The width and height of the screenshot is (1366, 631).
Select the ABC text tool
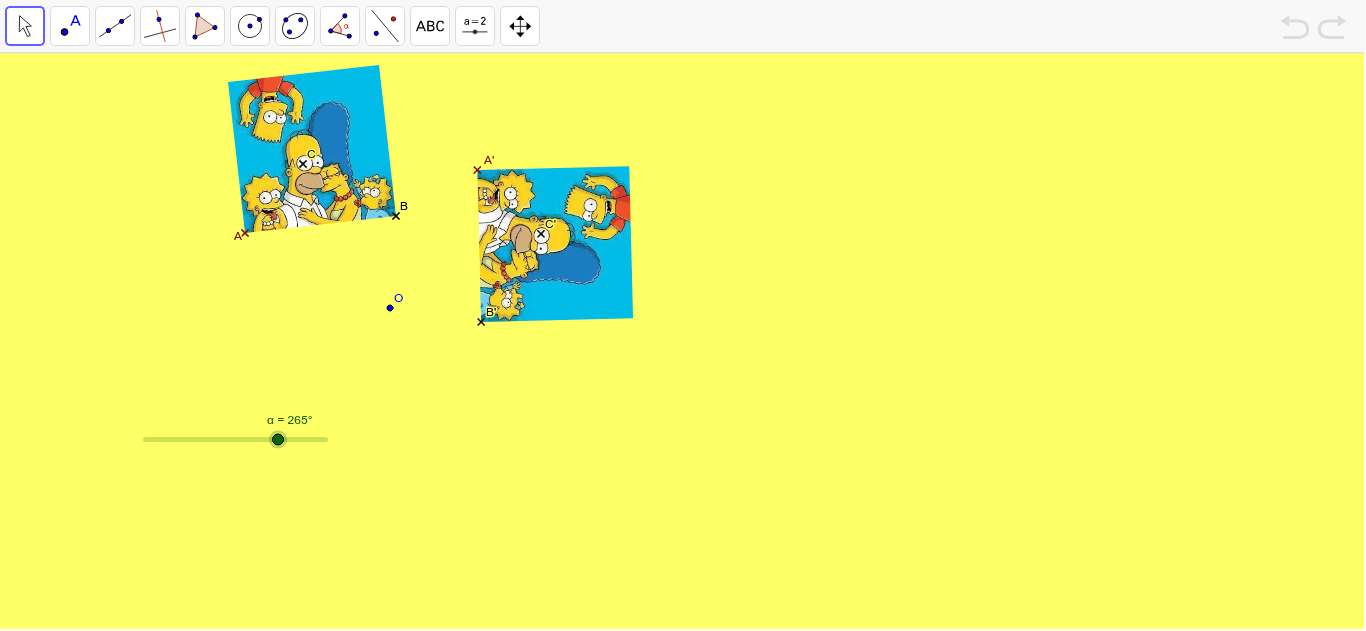coord(430,26)
